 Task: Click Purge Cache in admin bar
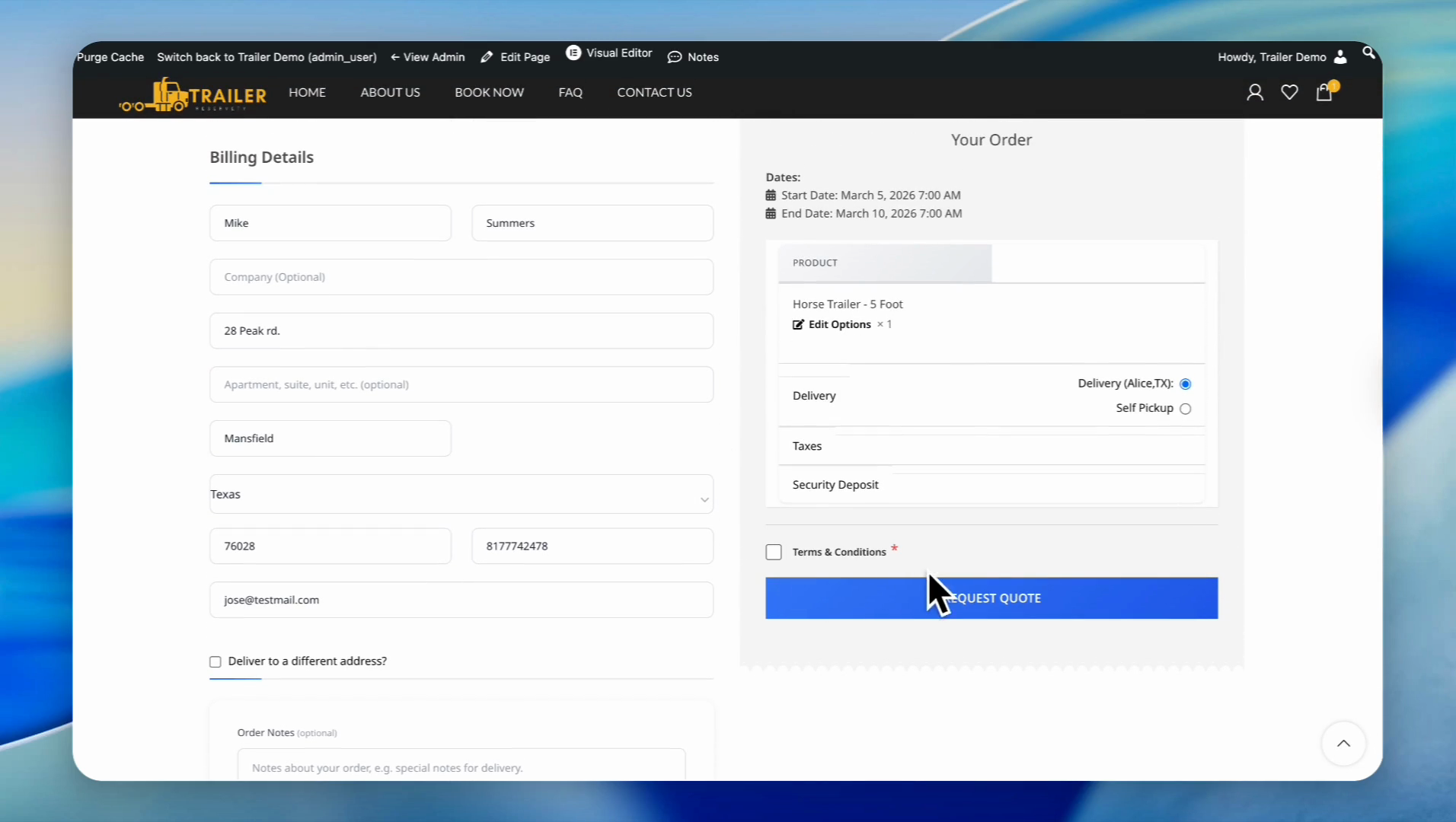click(x=110, y=57)
